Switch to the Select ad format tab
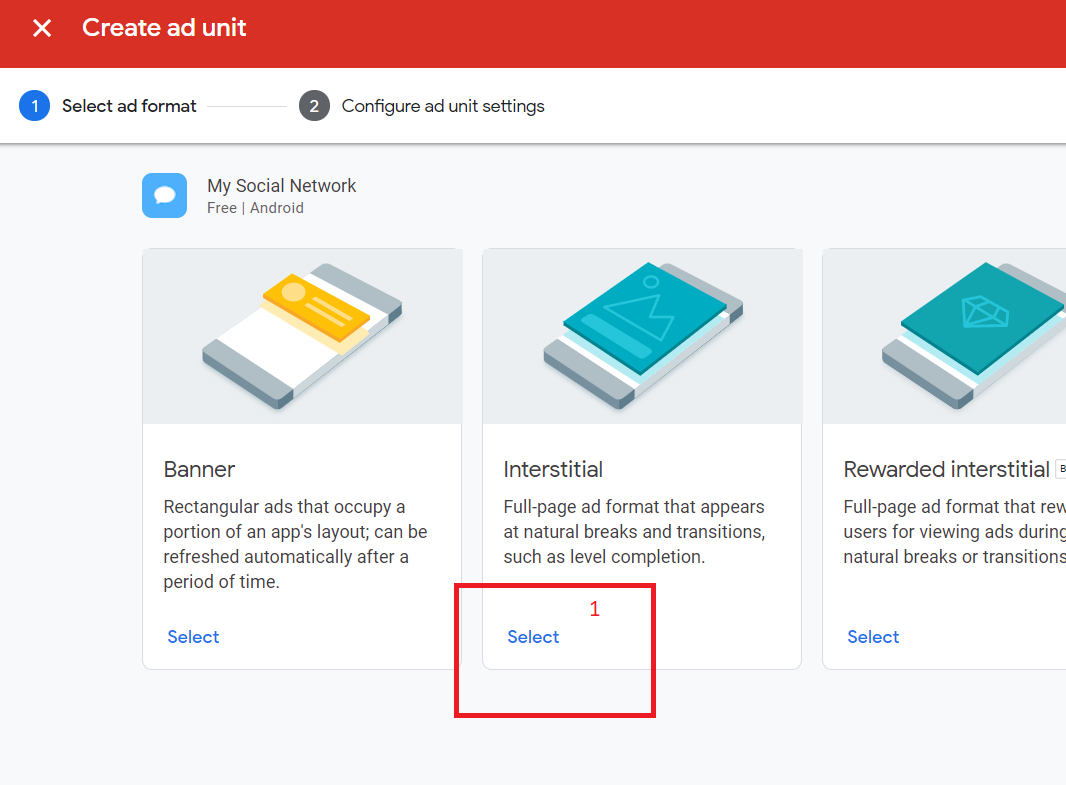The image size is (1066, 785). point(129,105)
